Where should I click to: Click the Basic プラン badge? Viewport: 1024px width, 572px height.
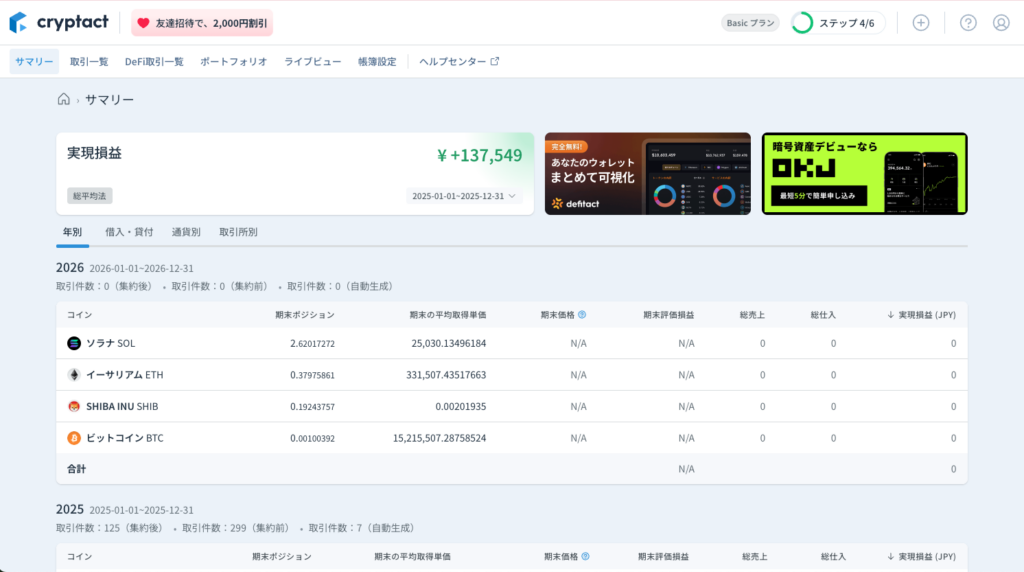tap(749, 23)
